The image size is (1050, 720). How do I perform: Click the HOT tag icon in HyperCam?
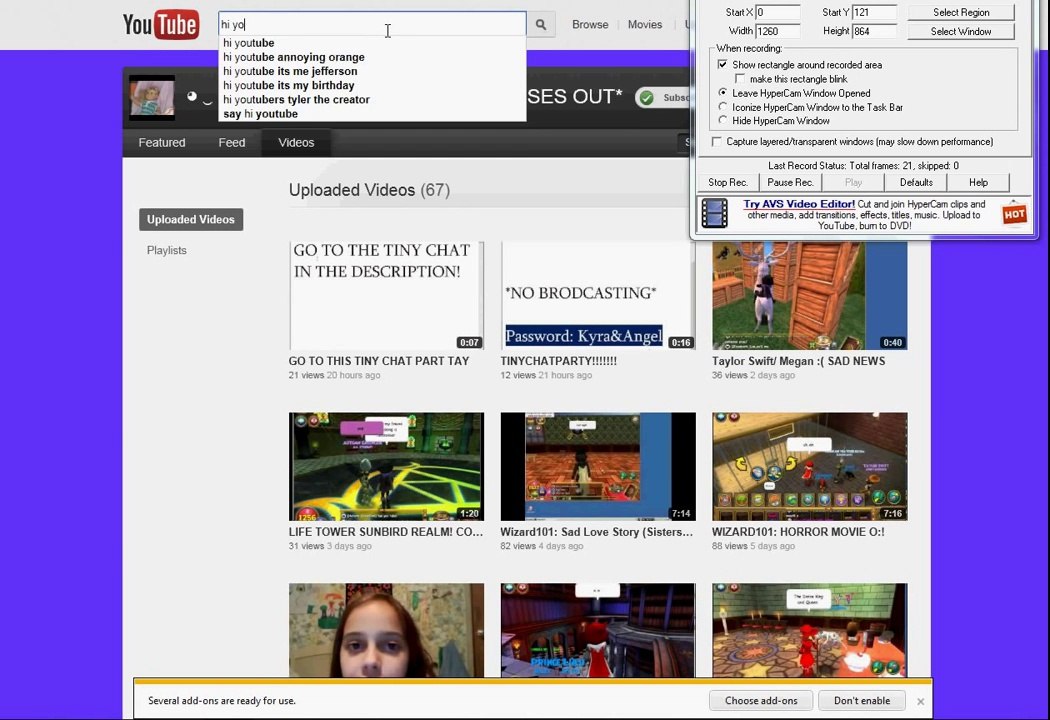1014,214
